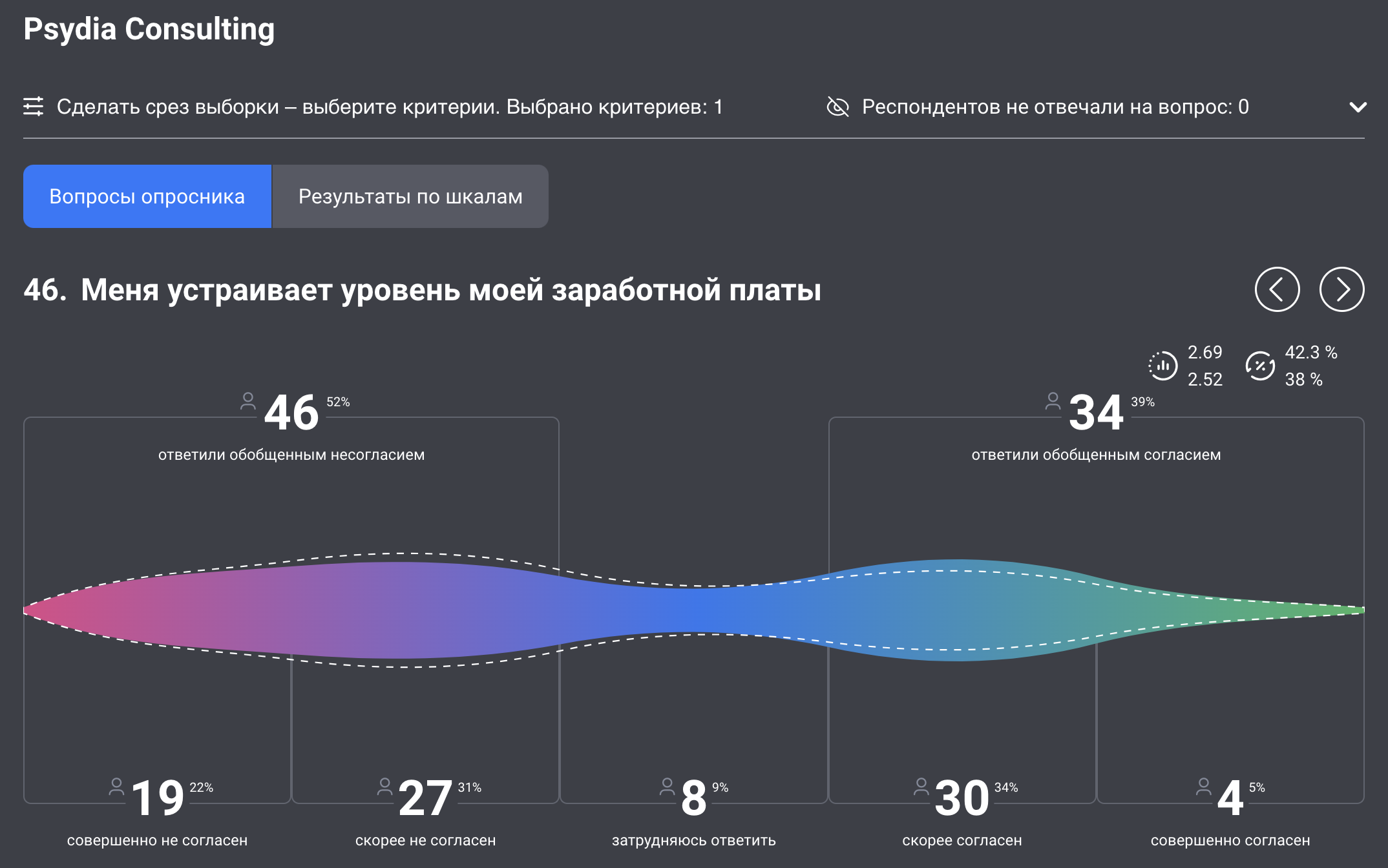Click the person icon above the 46 count
This screenshot has height=868, width=1388.
coord(249,402)
